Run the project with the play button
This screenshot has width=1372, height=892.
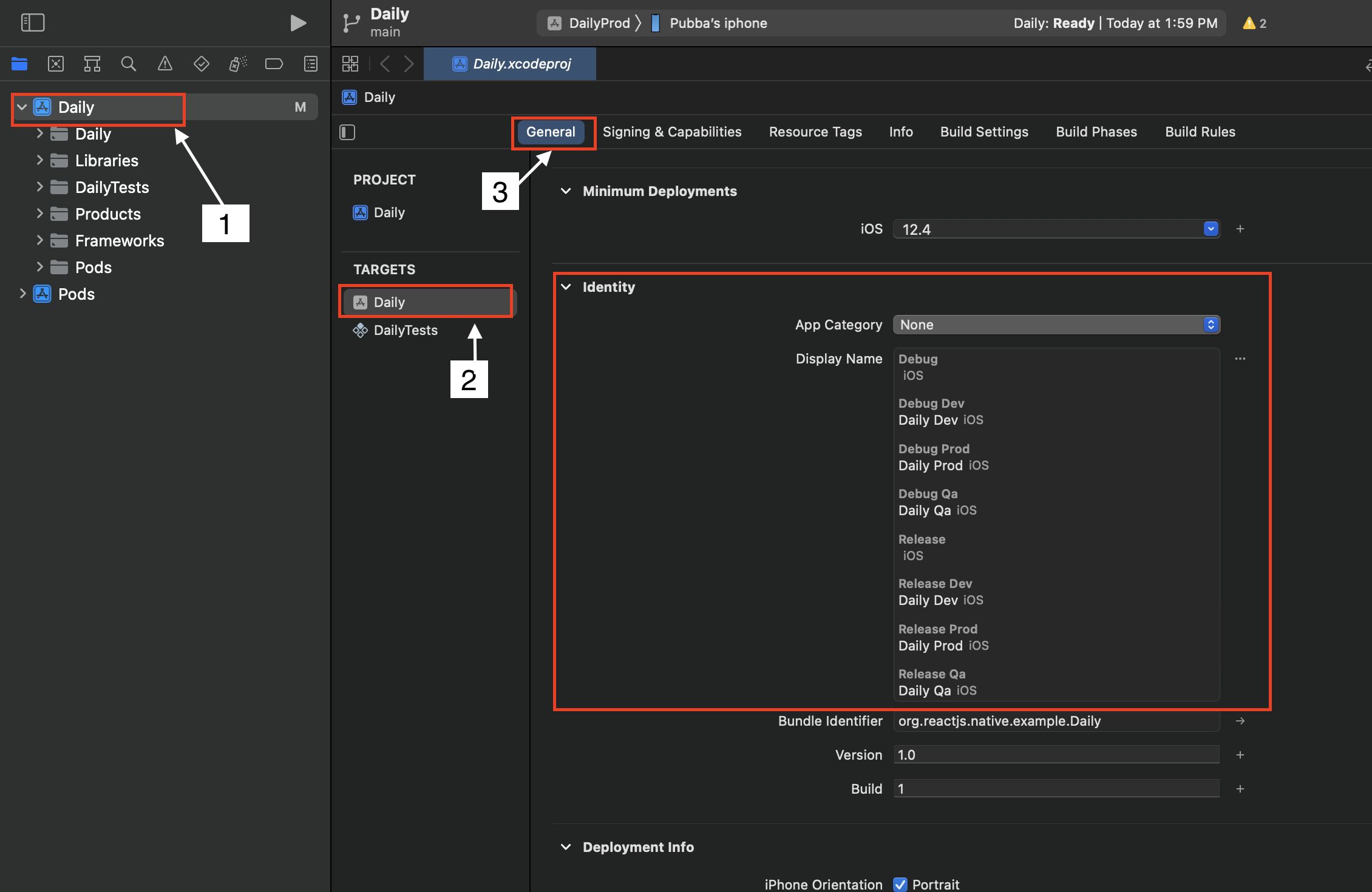(297, 22)
